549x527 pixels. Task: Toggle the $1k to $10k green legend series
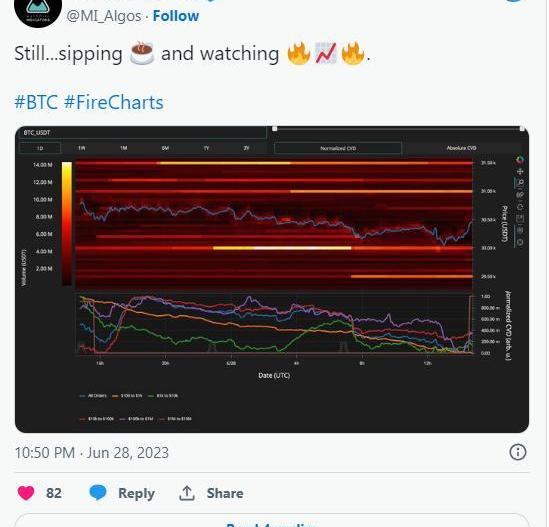(x=163, y=396)
